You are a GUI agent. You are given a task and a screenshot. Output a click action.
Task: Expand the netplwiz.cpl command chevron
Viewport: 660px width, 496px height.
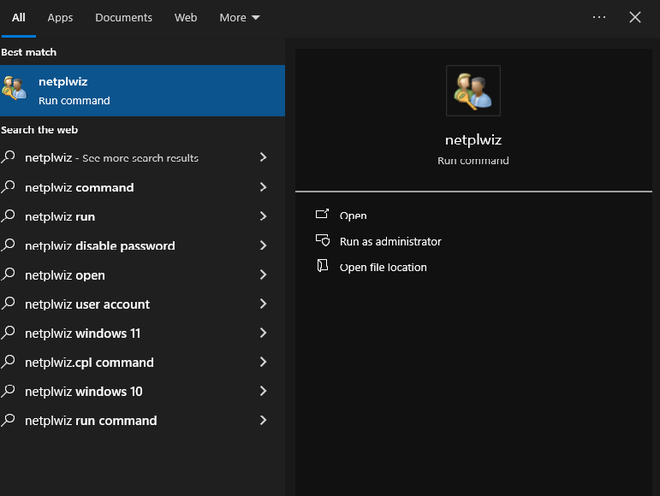263,362
